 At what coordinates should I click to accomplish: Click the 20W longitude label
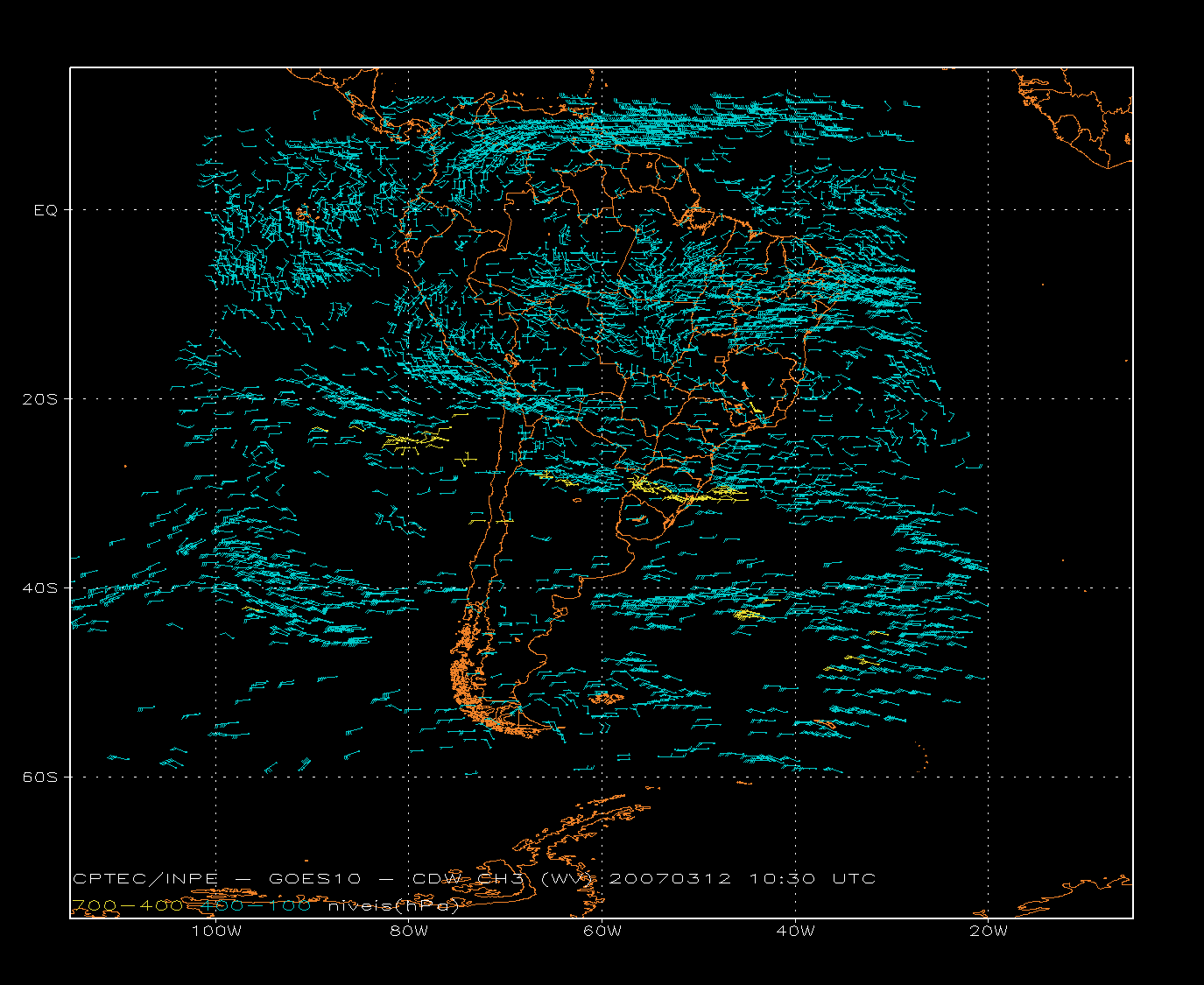click(x=989, y=931)
